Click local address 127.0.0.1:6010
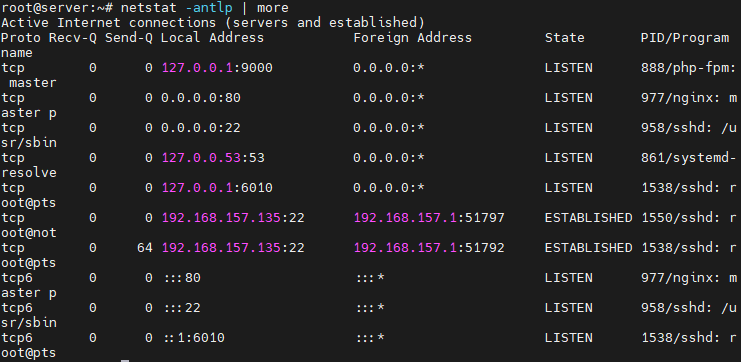 point(217,188)
